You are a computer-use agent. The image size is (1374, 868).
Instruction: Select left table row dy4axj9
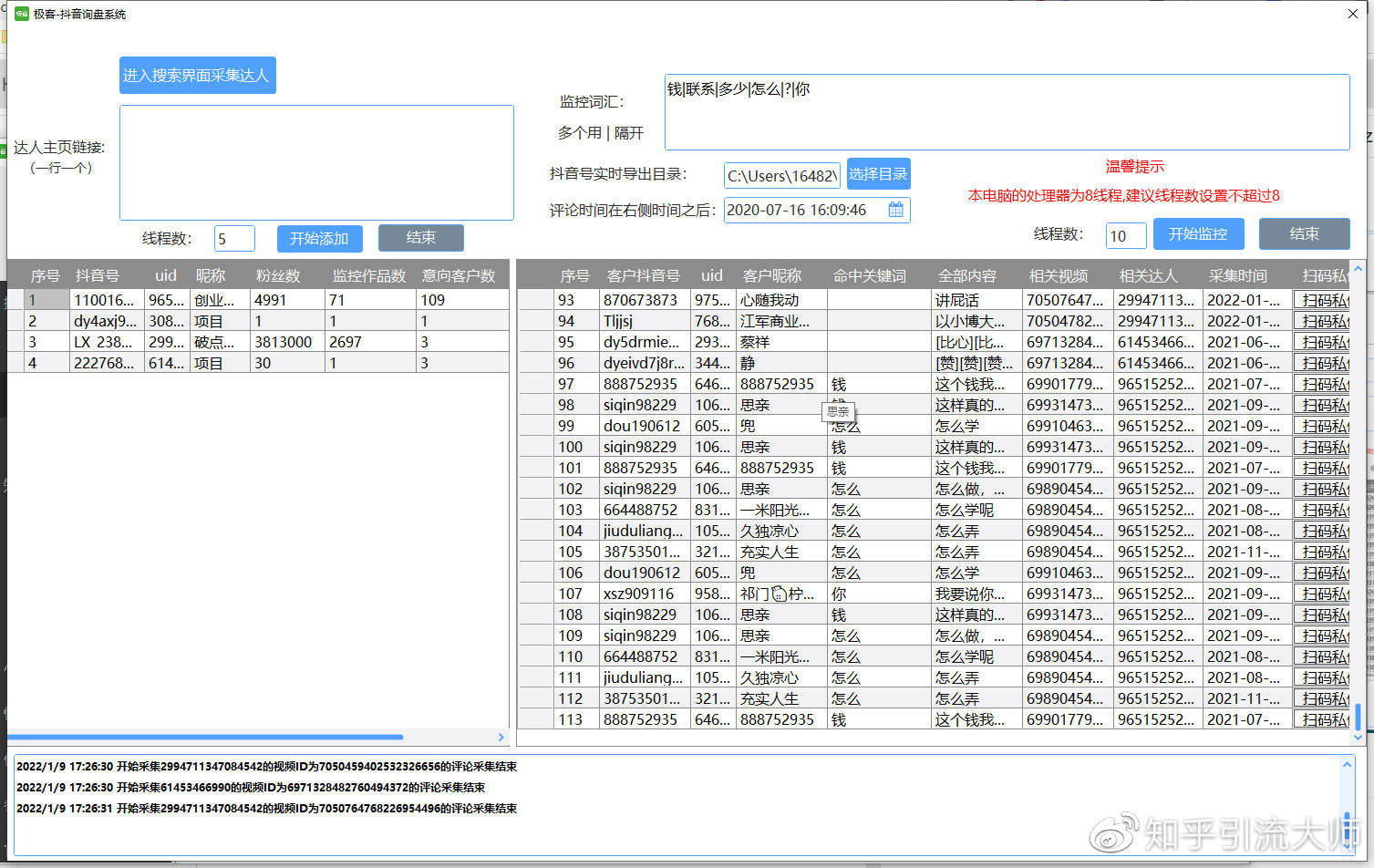[x=258, y=321]
